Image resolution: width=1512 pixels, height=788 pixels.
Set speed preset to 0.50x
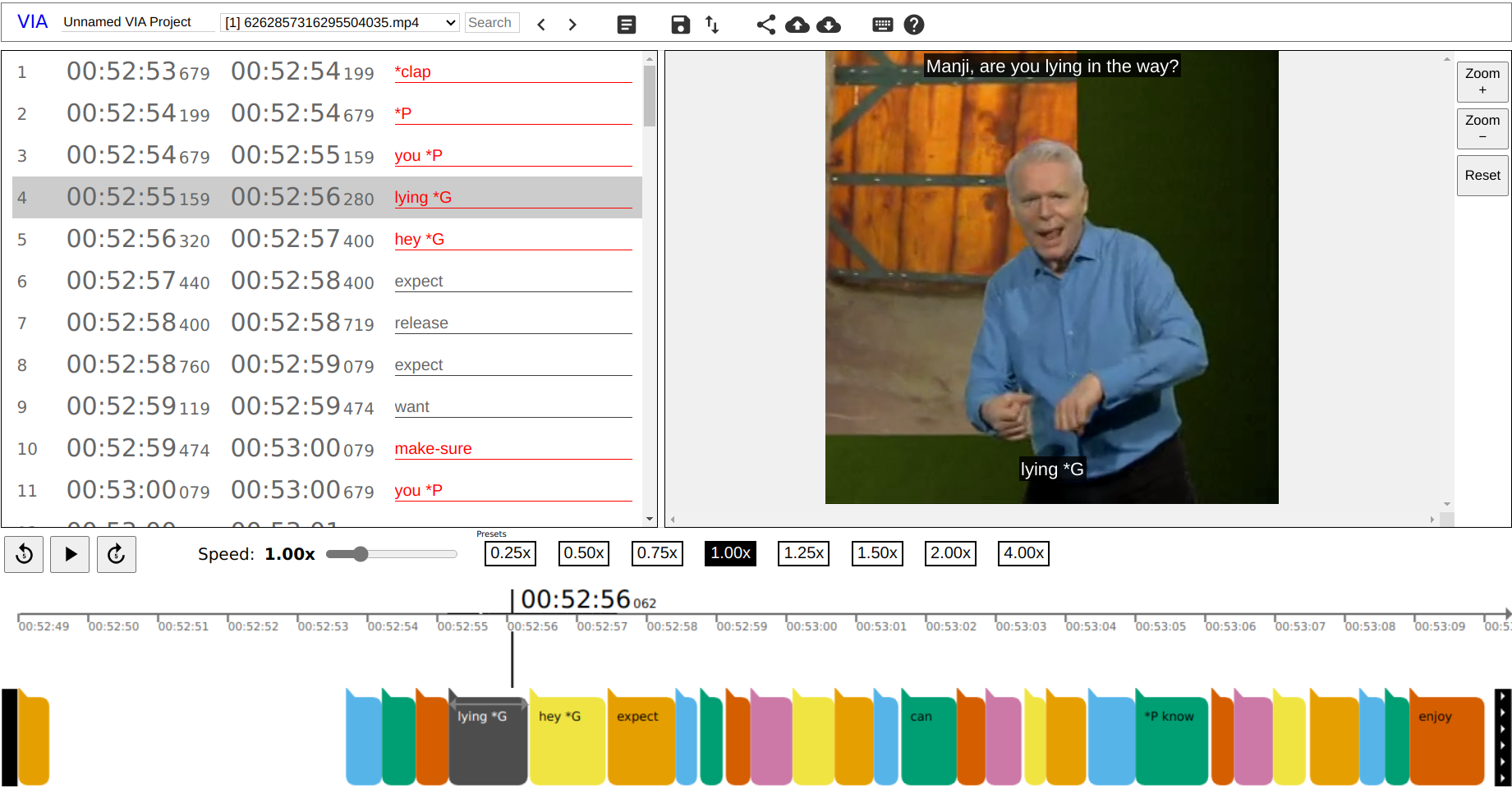point(584,553)
